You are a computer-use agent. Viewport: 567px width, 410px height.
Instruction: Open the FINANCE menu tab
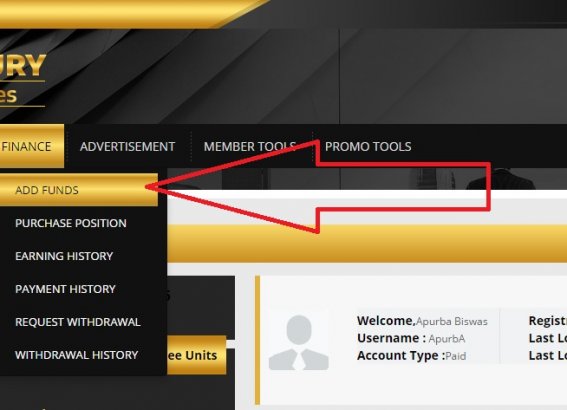31,146
